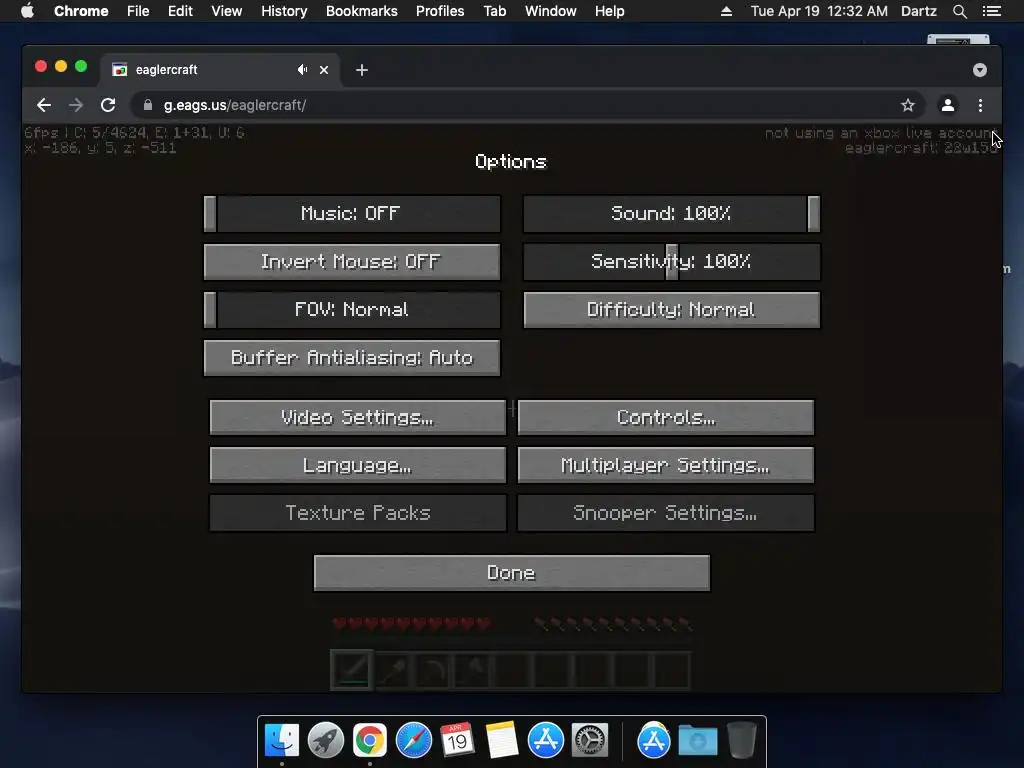This screenshot has height=768, width=1024.
Task: Reload the eaglercraft page
Action: click(108, 105)
